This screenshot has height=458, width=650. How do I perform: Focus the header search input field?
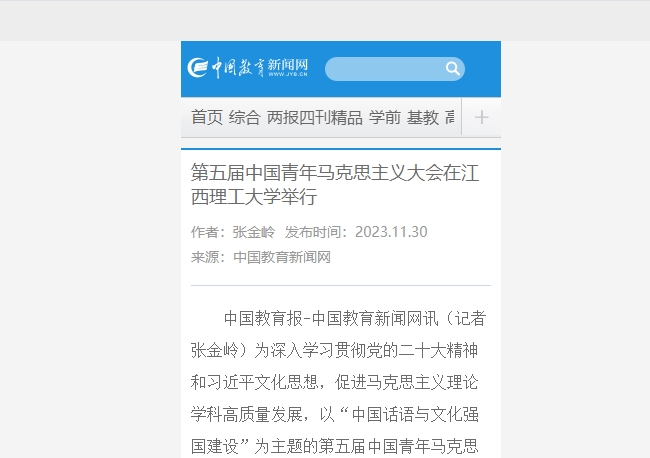pos(385,69)
